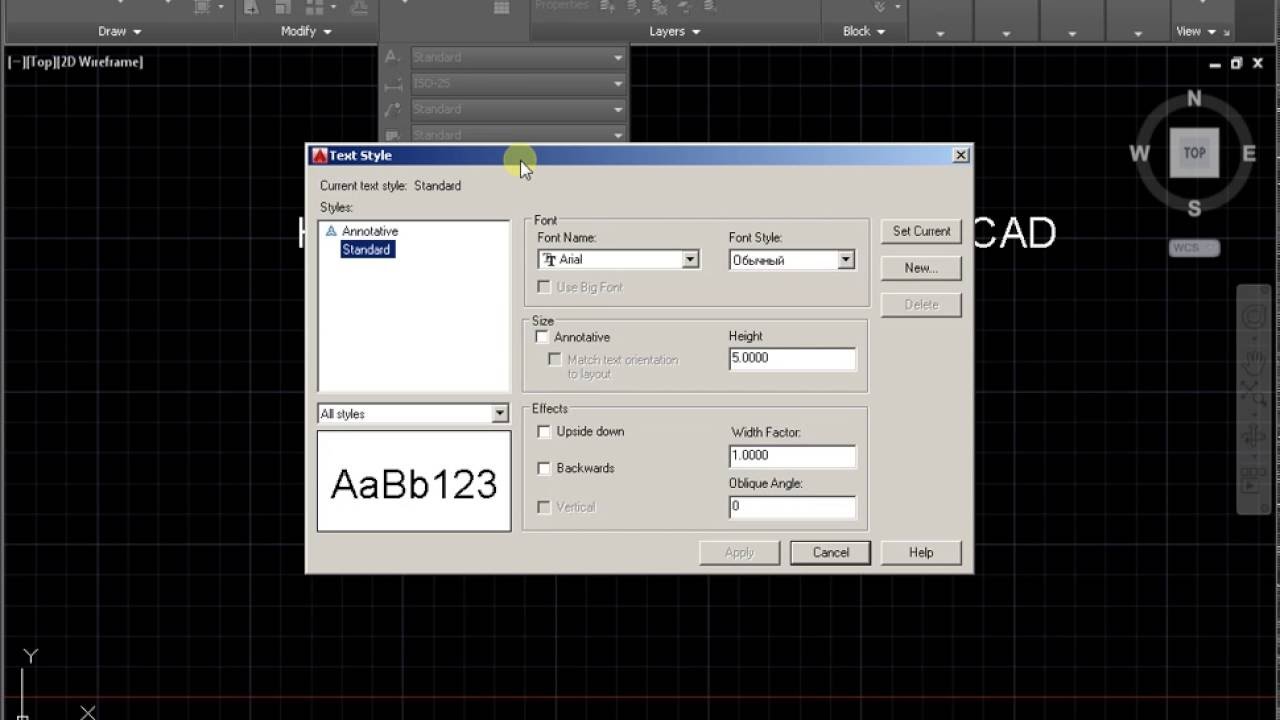This screenshot has height=720, width=1280.
Task: Click the Height input field
Action: pyautogui.click(x=792, y=358)
